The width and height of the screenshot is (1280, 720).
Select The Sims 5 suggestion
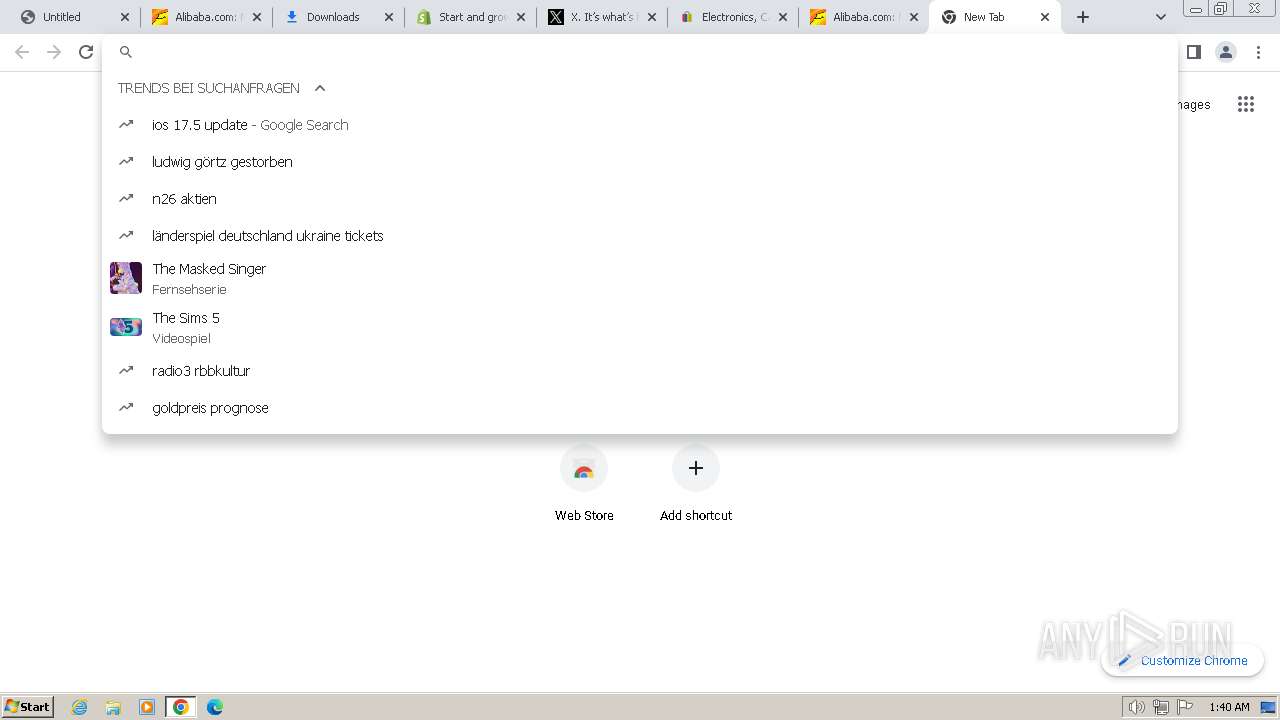[640, 327]
